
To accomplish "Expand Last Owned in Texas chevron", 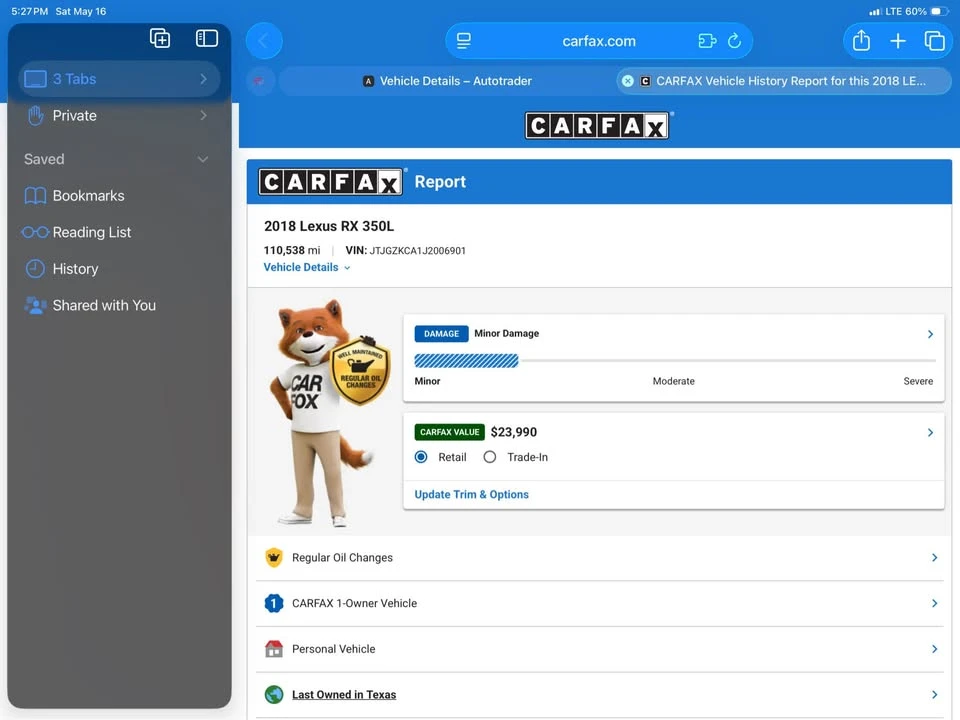I will coord(934,695).
